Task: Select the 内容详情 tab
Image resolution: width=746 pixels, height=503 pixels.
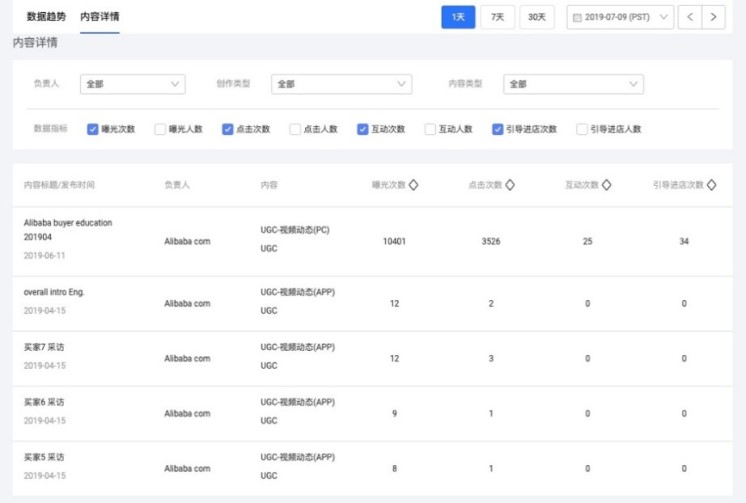Action: click(99, 17)
